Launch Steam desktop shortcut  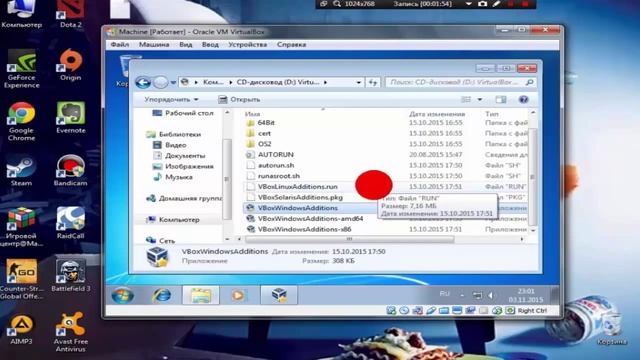[21, 171]
